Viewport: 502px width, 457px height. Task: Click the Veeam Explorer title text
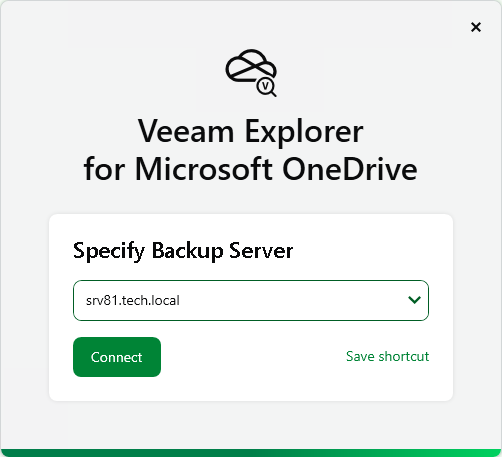point(251,131)
